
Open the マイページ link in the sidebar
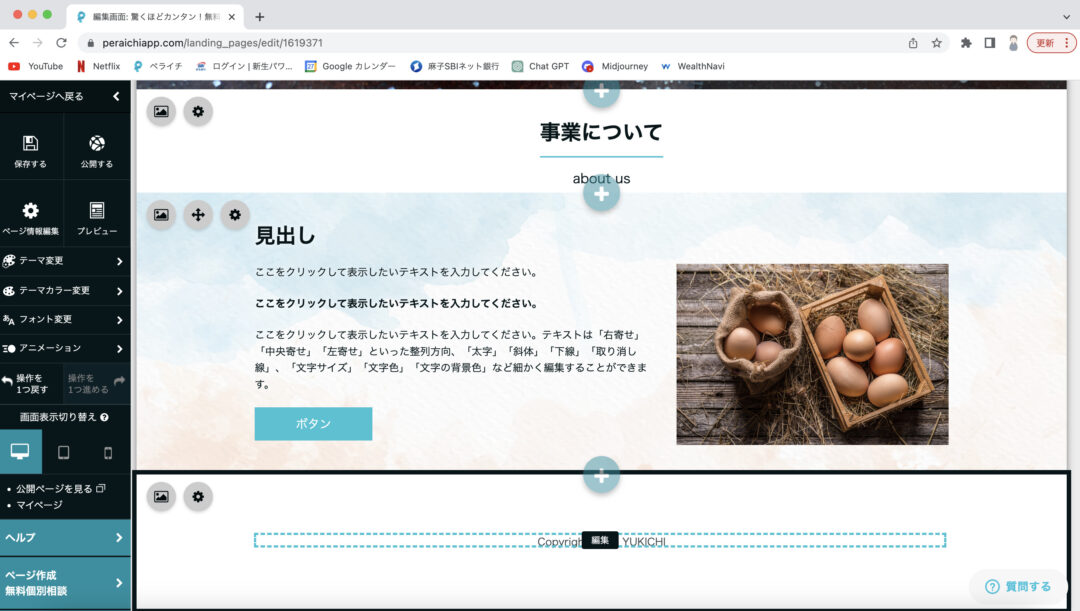pos(39,505)
